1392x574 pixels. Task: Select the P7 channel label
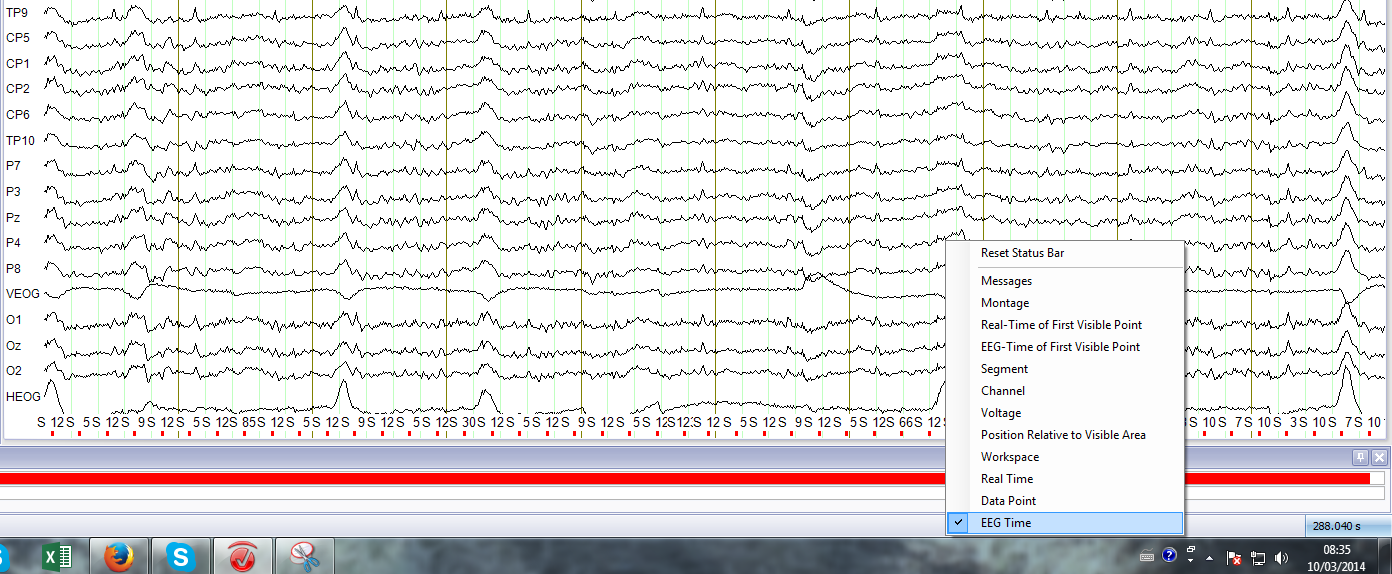click(13, 165)
